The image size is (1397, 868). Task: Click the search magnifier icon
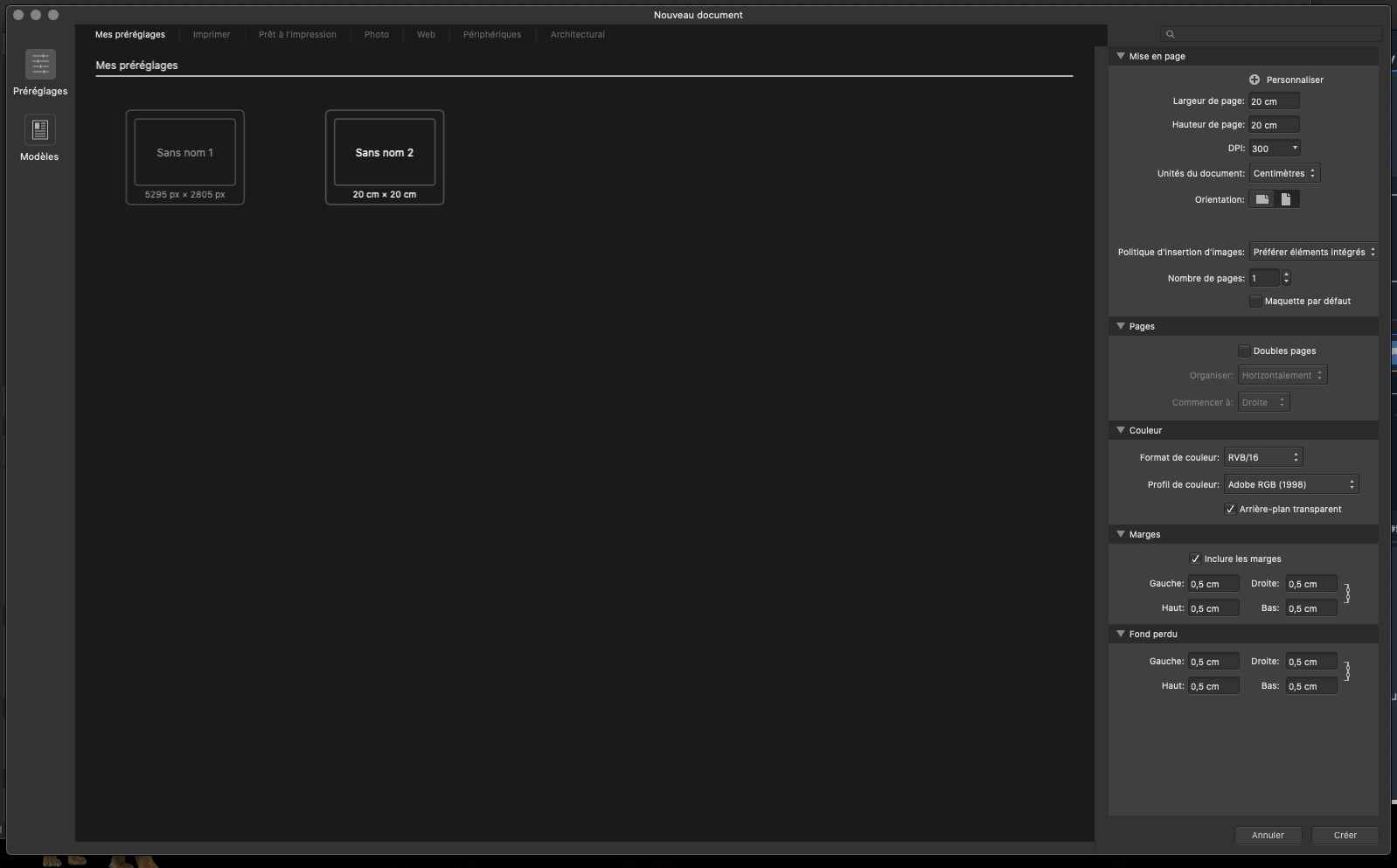point(1170,34)
